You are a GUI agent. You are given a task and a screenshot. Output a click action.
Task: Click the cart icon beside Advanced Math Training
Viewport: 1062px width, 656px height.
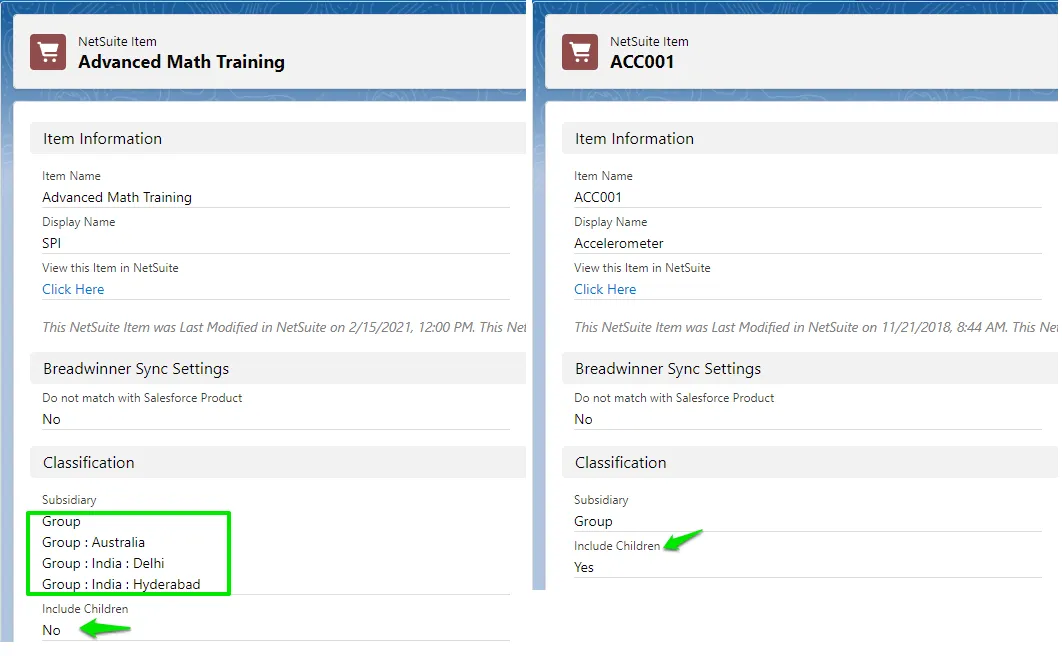(x=48, y=52)
